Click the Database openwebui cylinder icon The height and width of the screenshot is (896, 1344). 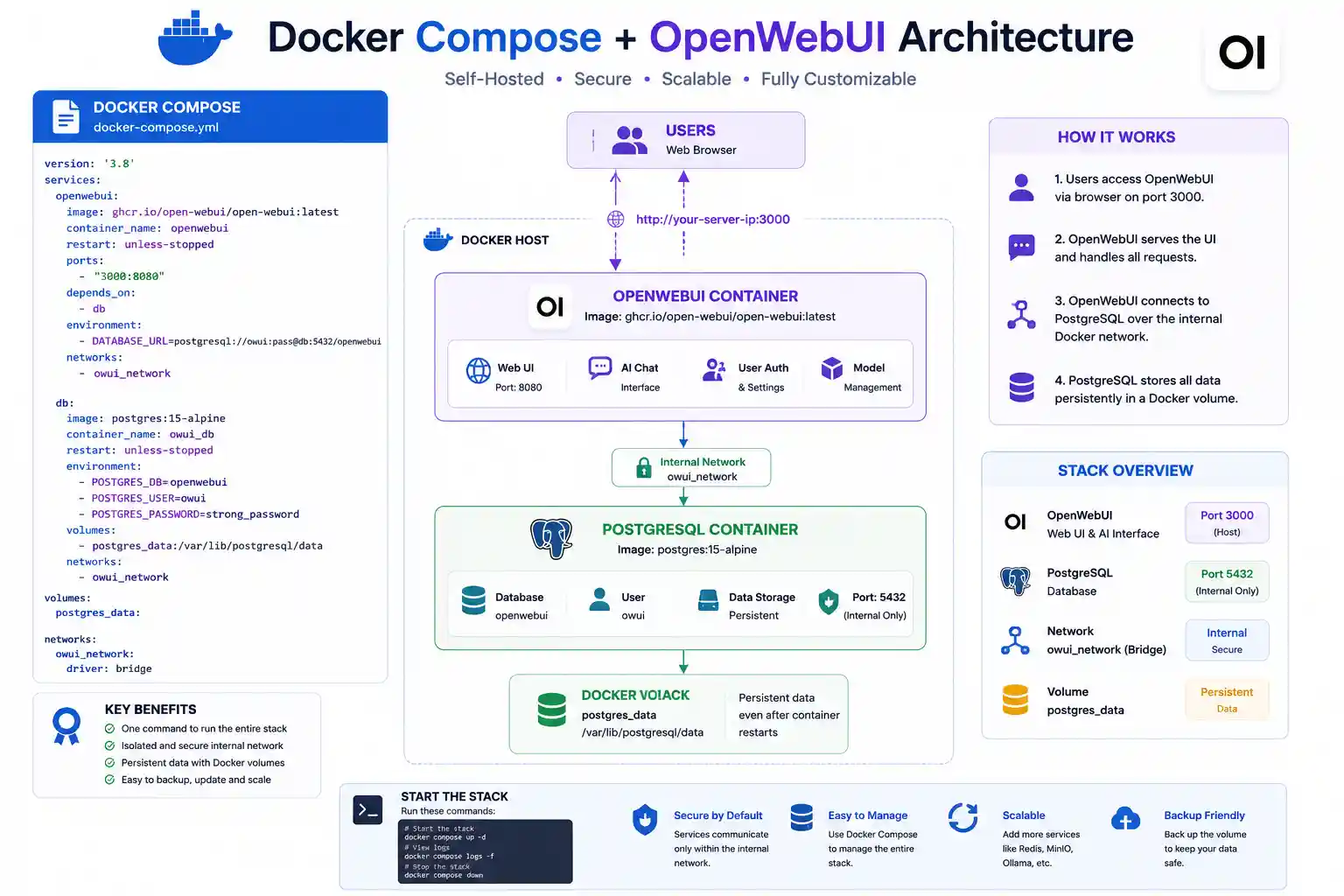473,601
